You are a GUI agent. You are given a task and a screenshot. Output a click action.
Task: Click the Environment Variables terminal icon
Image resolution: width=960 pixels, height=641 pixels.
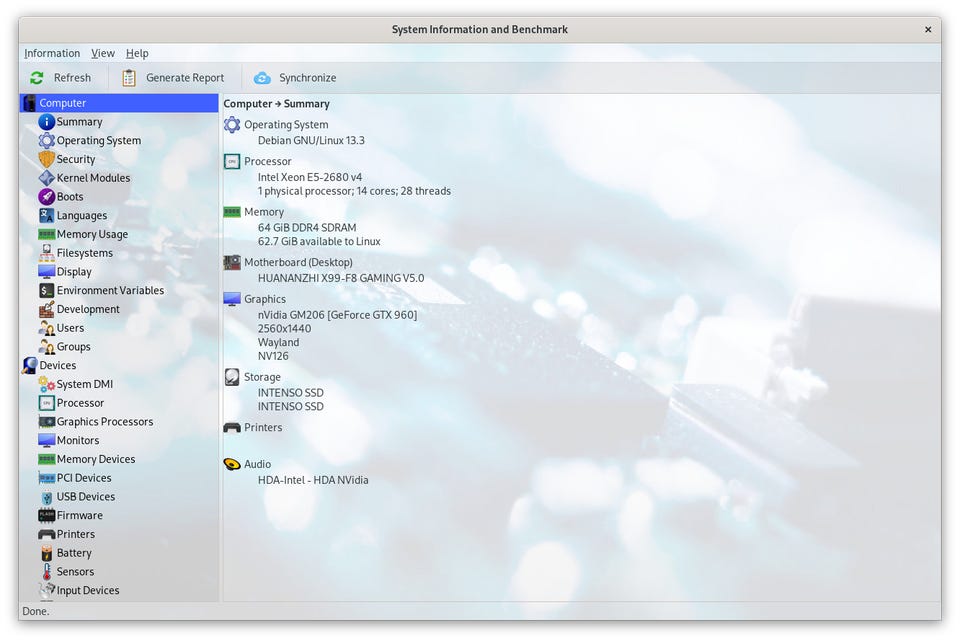pos(47,291)
